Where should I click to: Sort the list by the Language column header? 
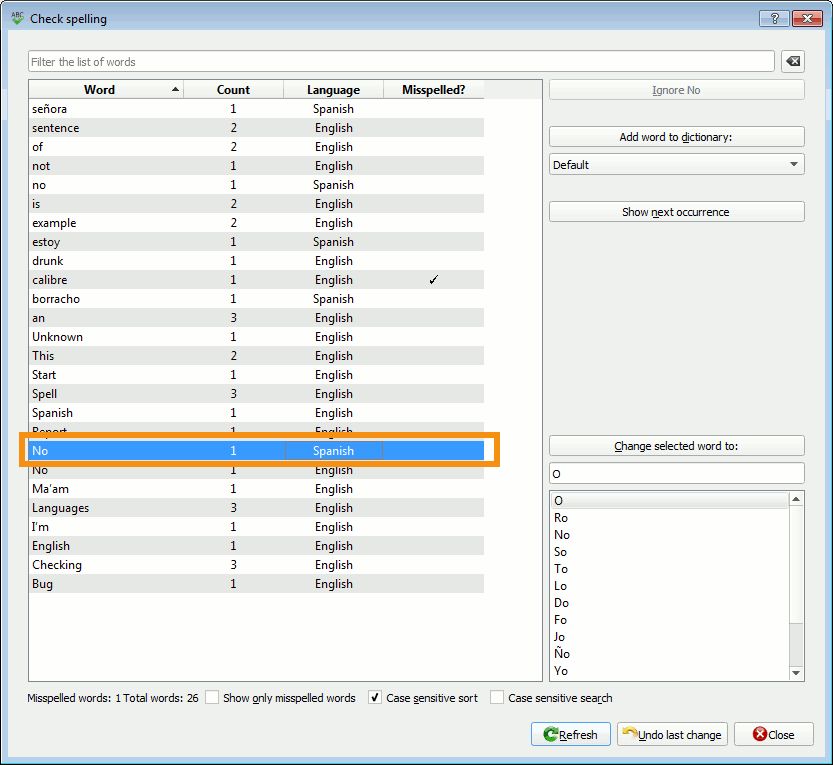coord(333,90)
